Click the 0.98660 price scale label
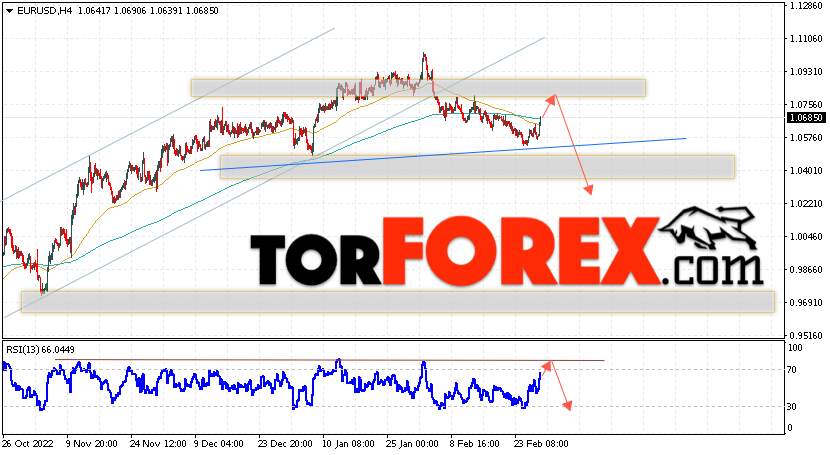 (807, 270)
